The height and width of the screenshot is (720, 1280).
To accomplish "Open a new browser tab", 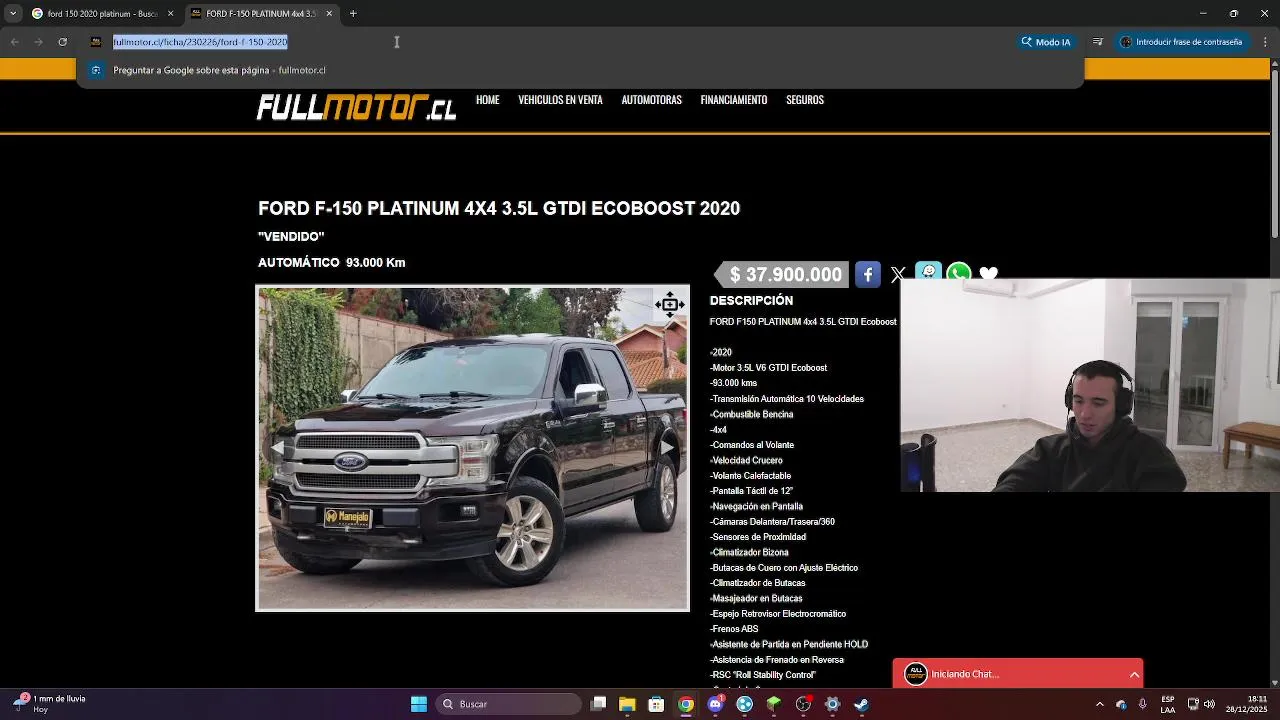I will click(x=353, y=13).
